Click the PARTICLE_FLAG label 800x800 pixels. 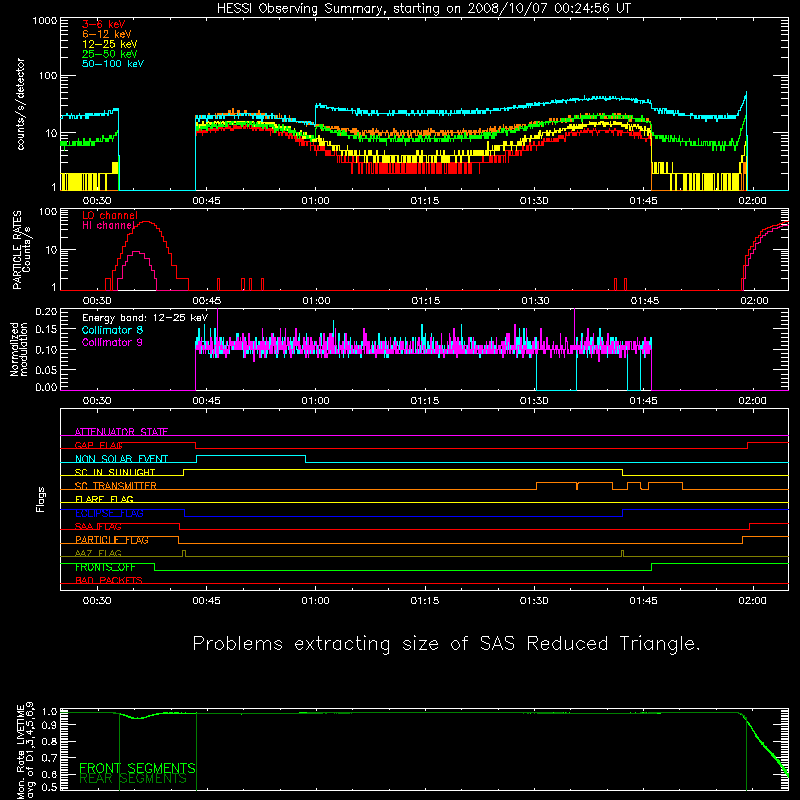pos(112,540)
